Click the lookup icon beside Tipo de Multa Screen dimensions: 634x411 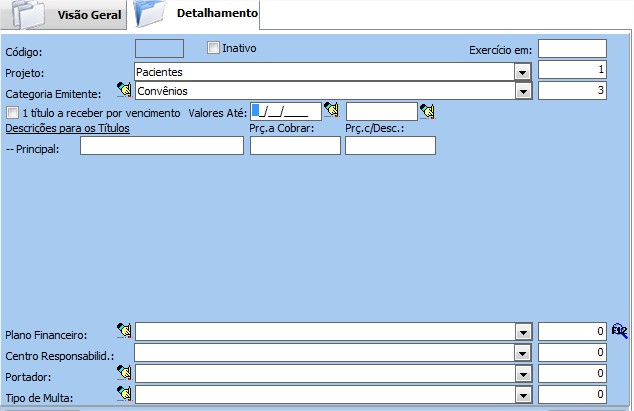pos(124,394)
